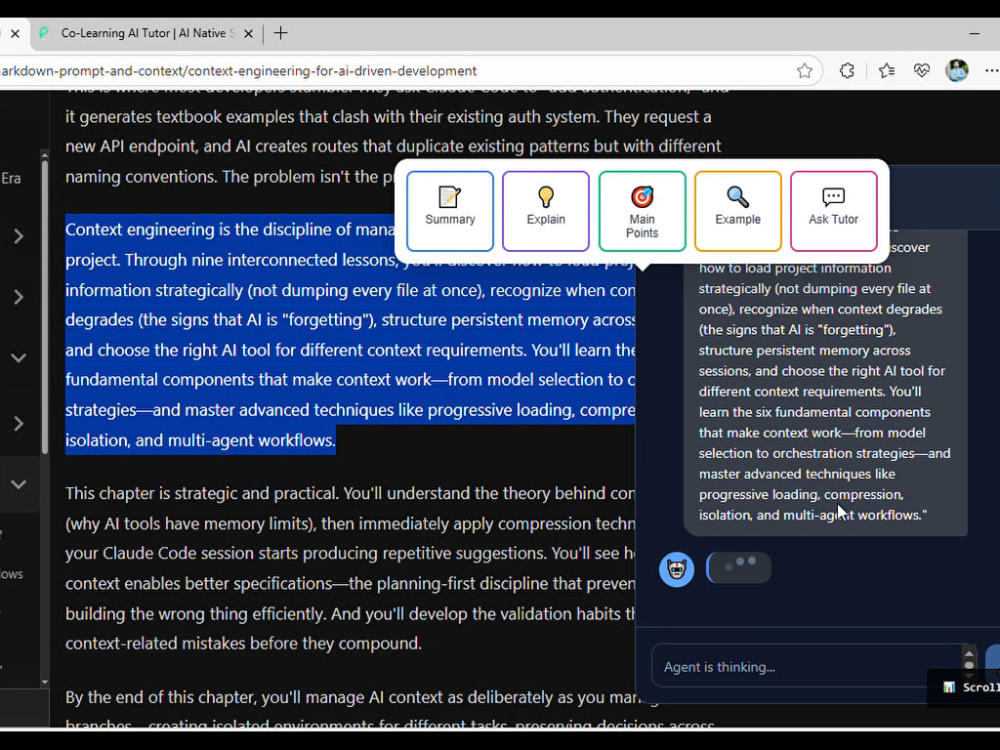Screen dimensions: 1000x750
Task: Click the sidebar vertical scrollbar thumb
Action: point(45,307)
